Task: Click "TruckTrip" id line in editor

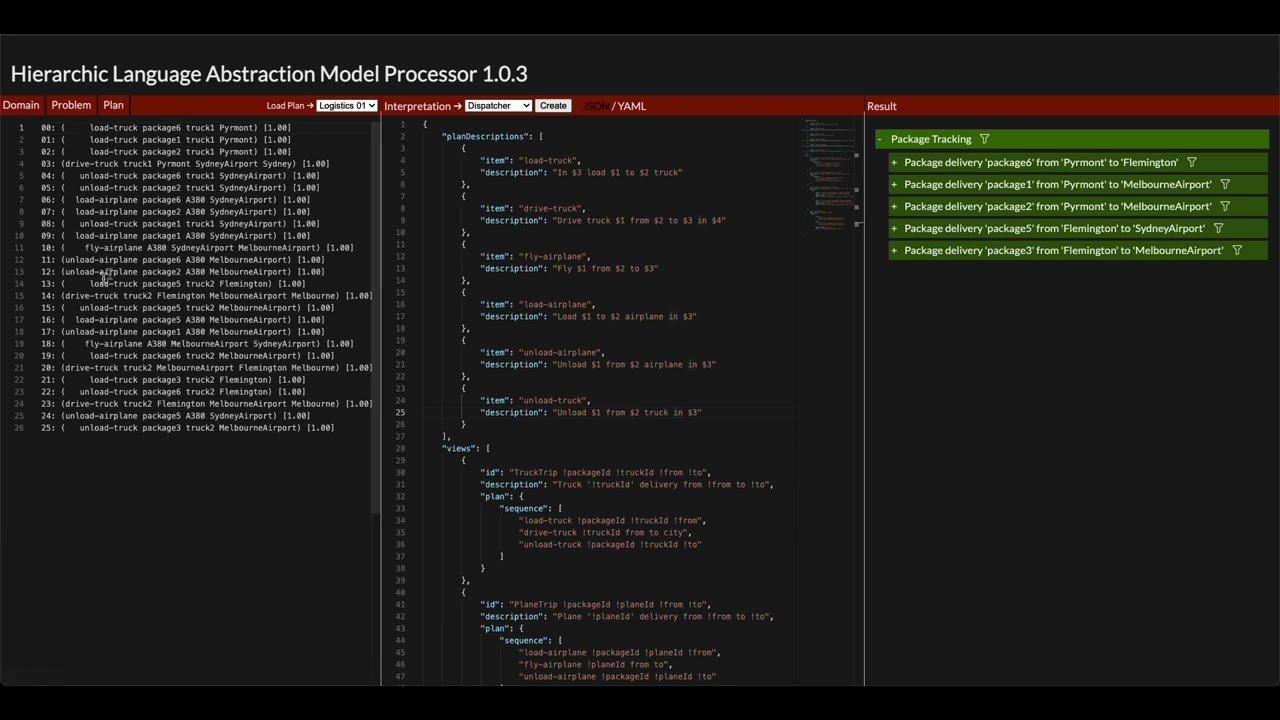Action: [595, 472]
